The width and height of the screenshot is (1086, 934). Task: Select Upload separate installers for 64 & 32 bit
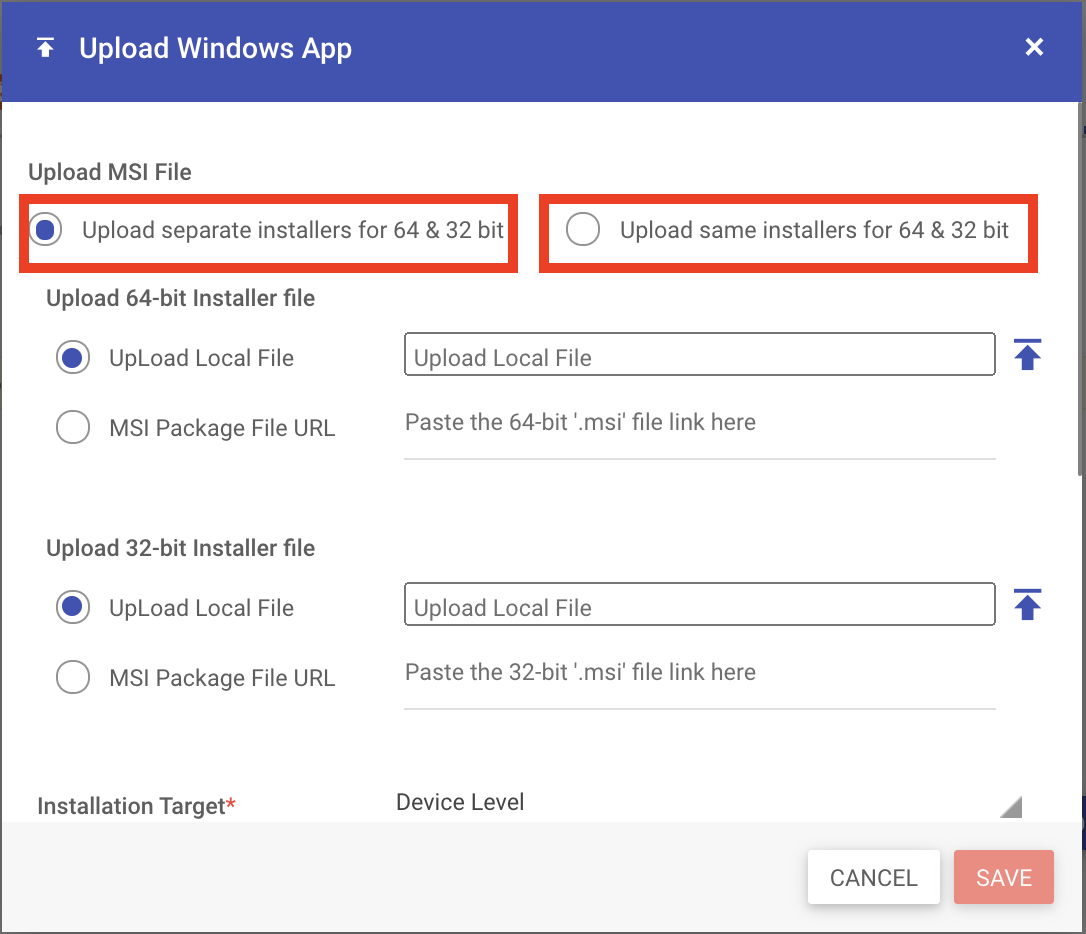coord(46,229)
